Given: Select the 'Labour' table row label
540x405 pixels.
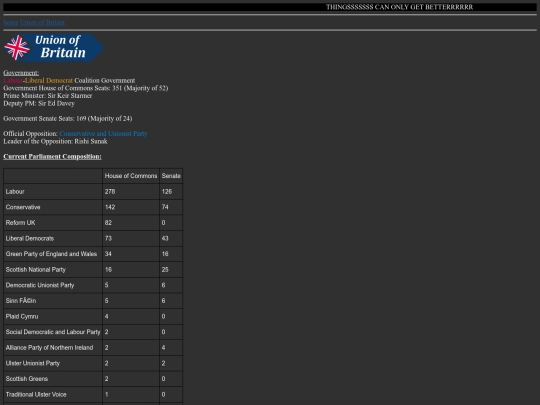Looking at the screenshot, I should (x=15, y=191).
